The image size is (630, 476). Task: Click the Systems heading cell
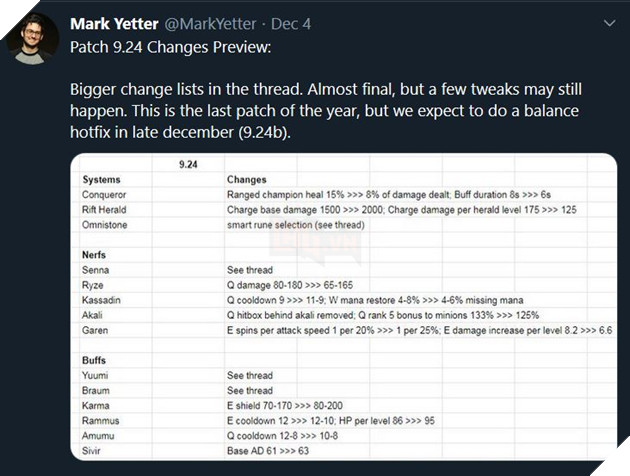(x=104, y=179)
